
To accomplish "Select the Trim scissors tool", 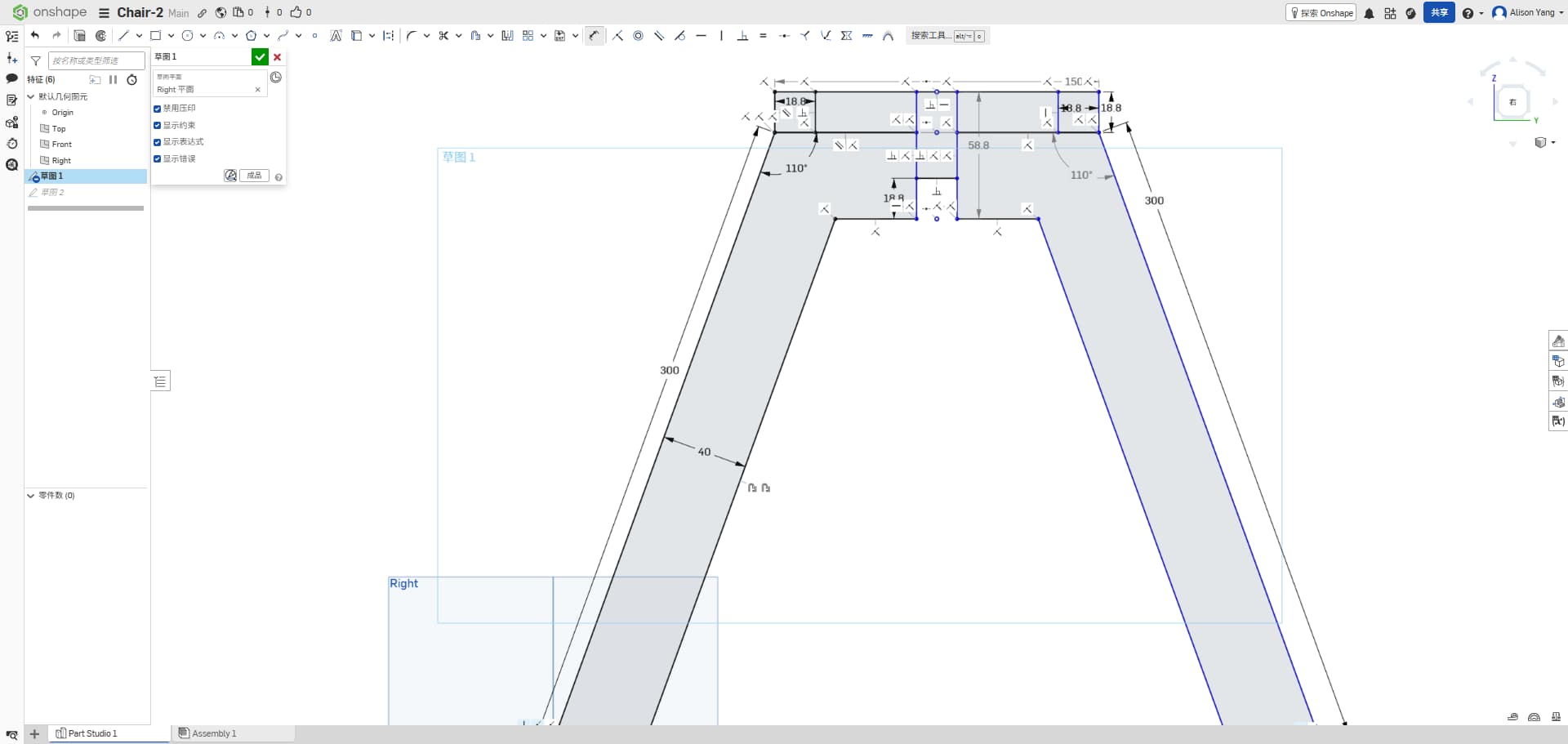I will (443, 35).
